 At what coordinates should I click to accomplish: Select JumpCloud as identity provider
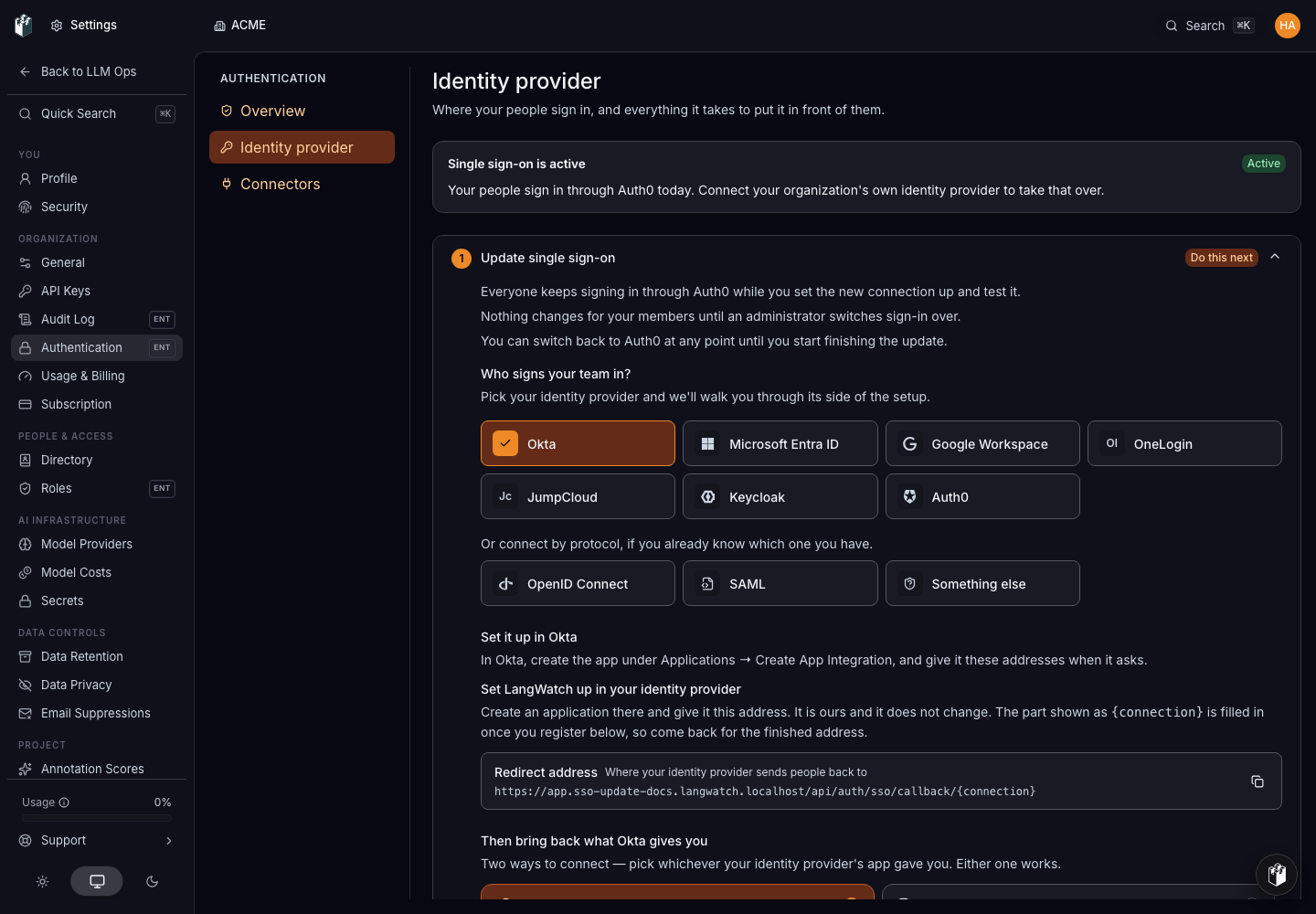578,496
